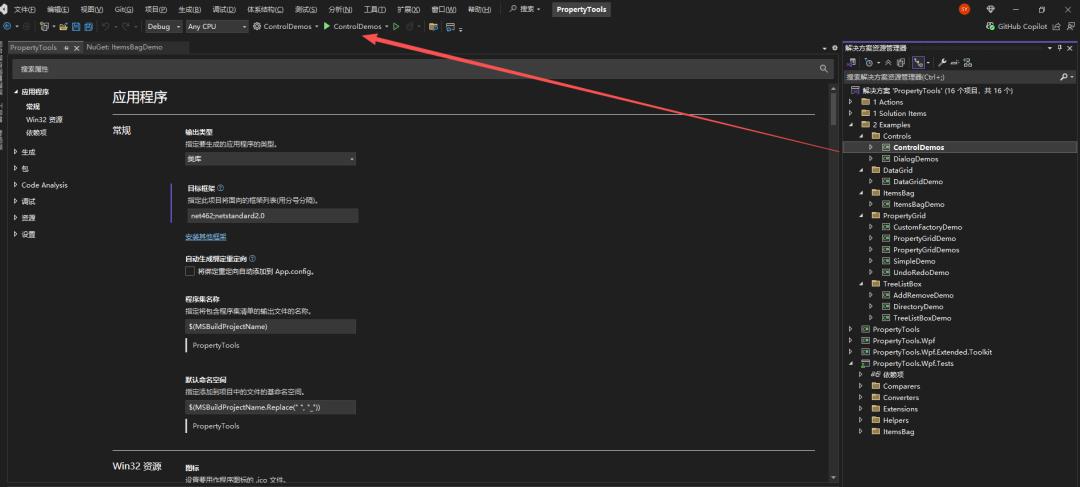Screen dimensions: 1080x487
Task: Select Win32 资源 in left navigation
Action: click(44, 119)
